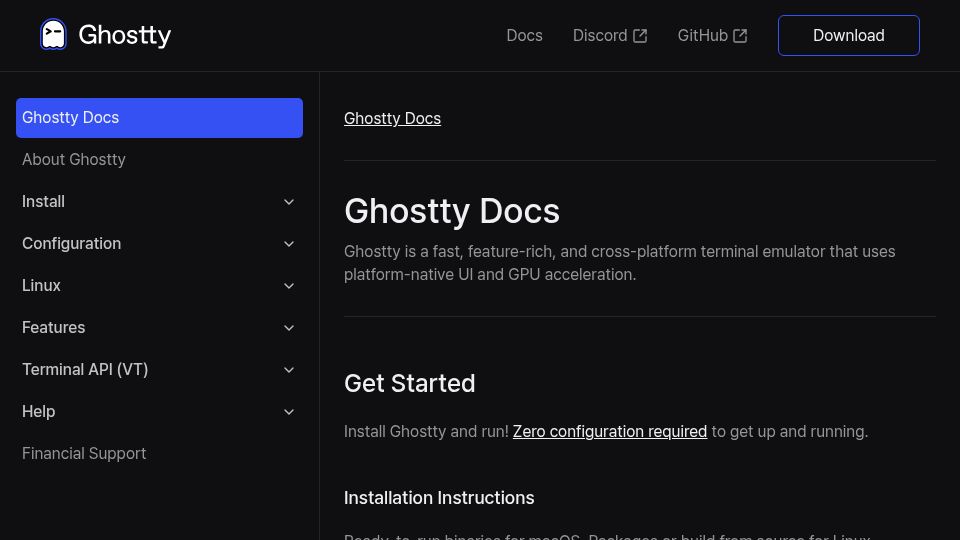
Task: Click the external link icon beside GitHub
Action: (740, 36)
